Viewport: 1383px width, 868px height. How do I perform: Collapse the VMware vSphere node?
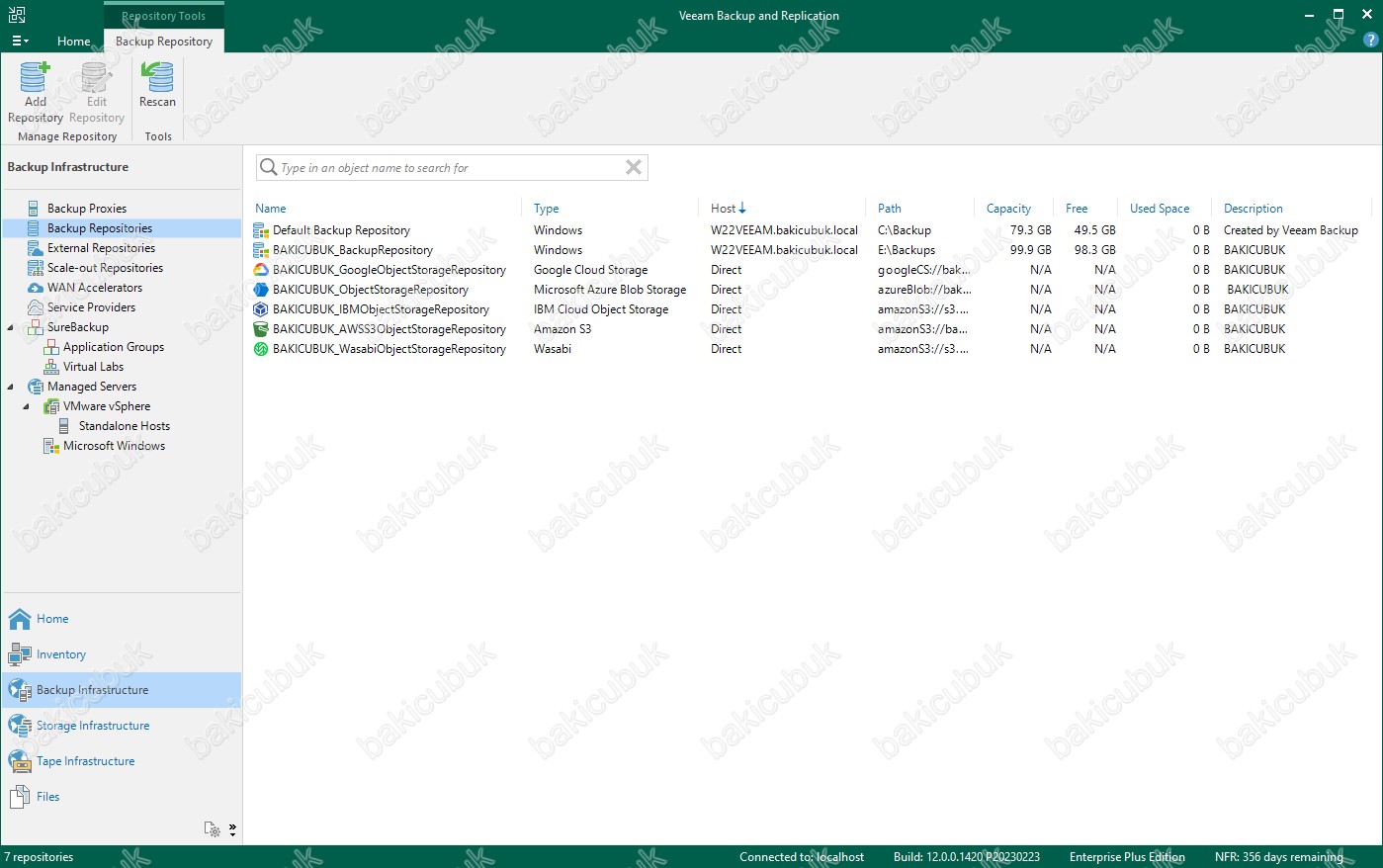[27, 406]
